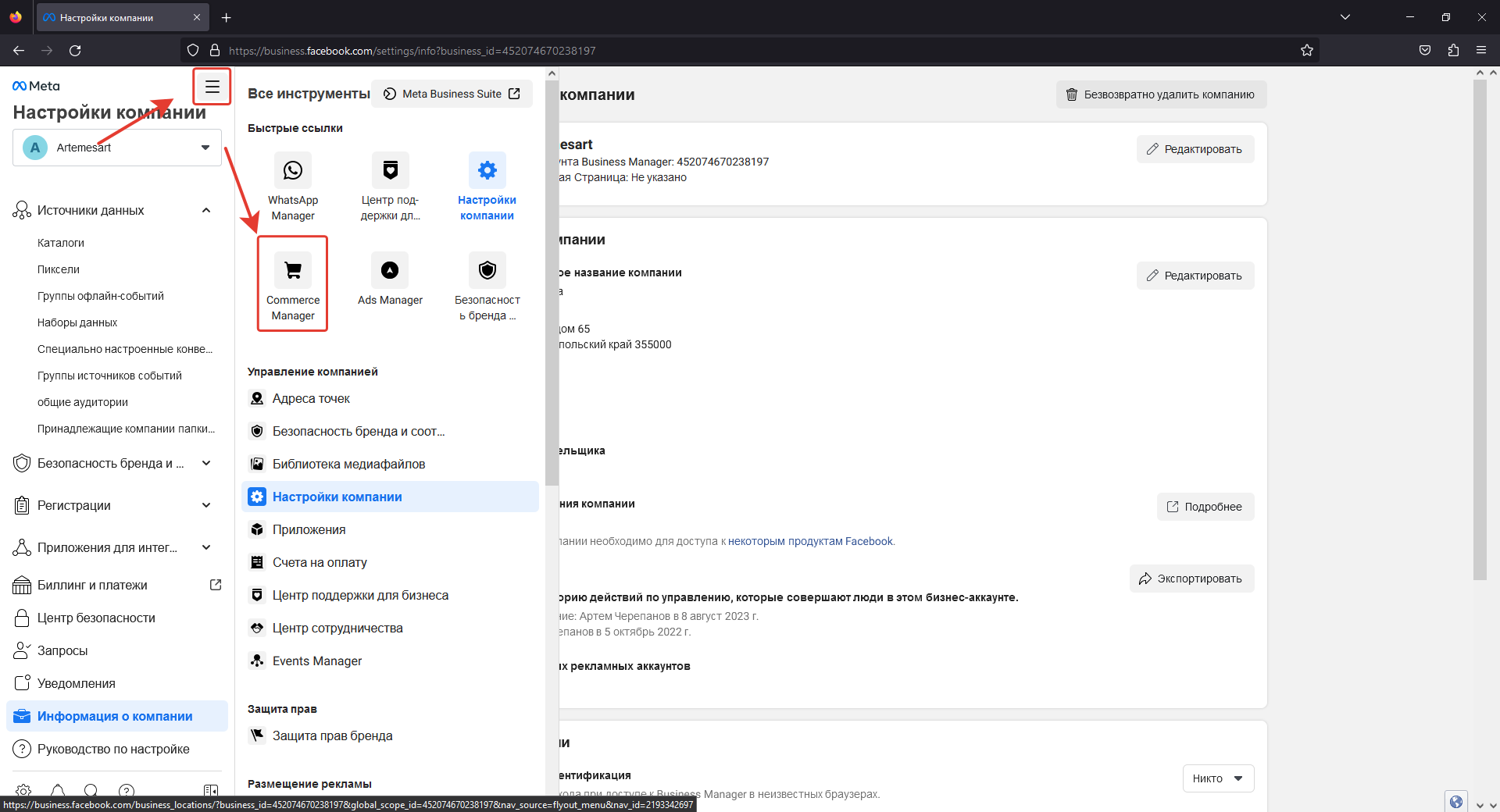Image resolution: width=1500 pixels, height=812 pixels.
Task: Open the Firefox application menu
Action: click(1481, 51)
